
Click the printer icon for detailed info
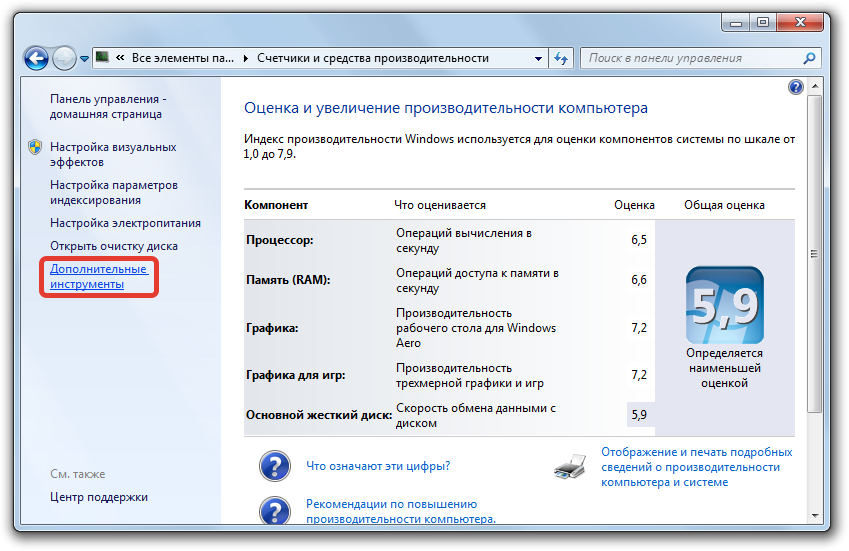click(570, 467)
